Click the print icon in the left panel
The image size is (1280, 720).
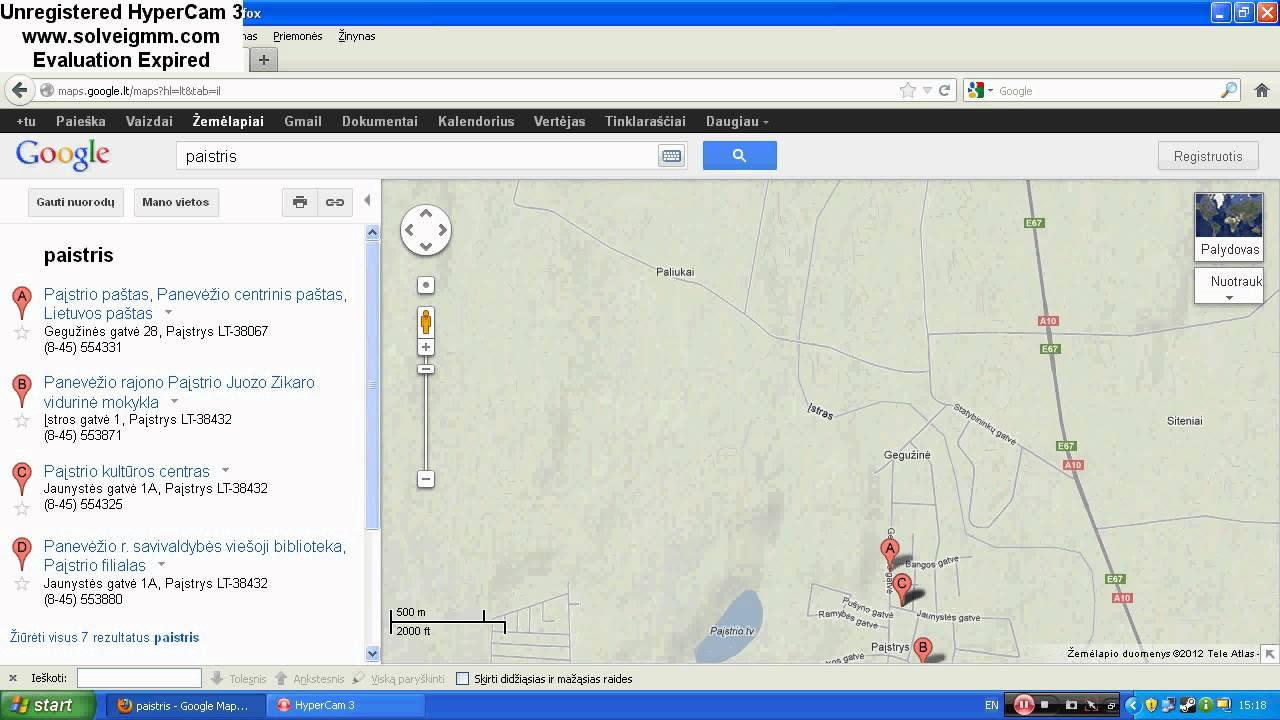pyautogui.click(x=300, y=202)
